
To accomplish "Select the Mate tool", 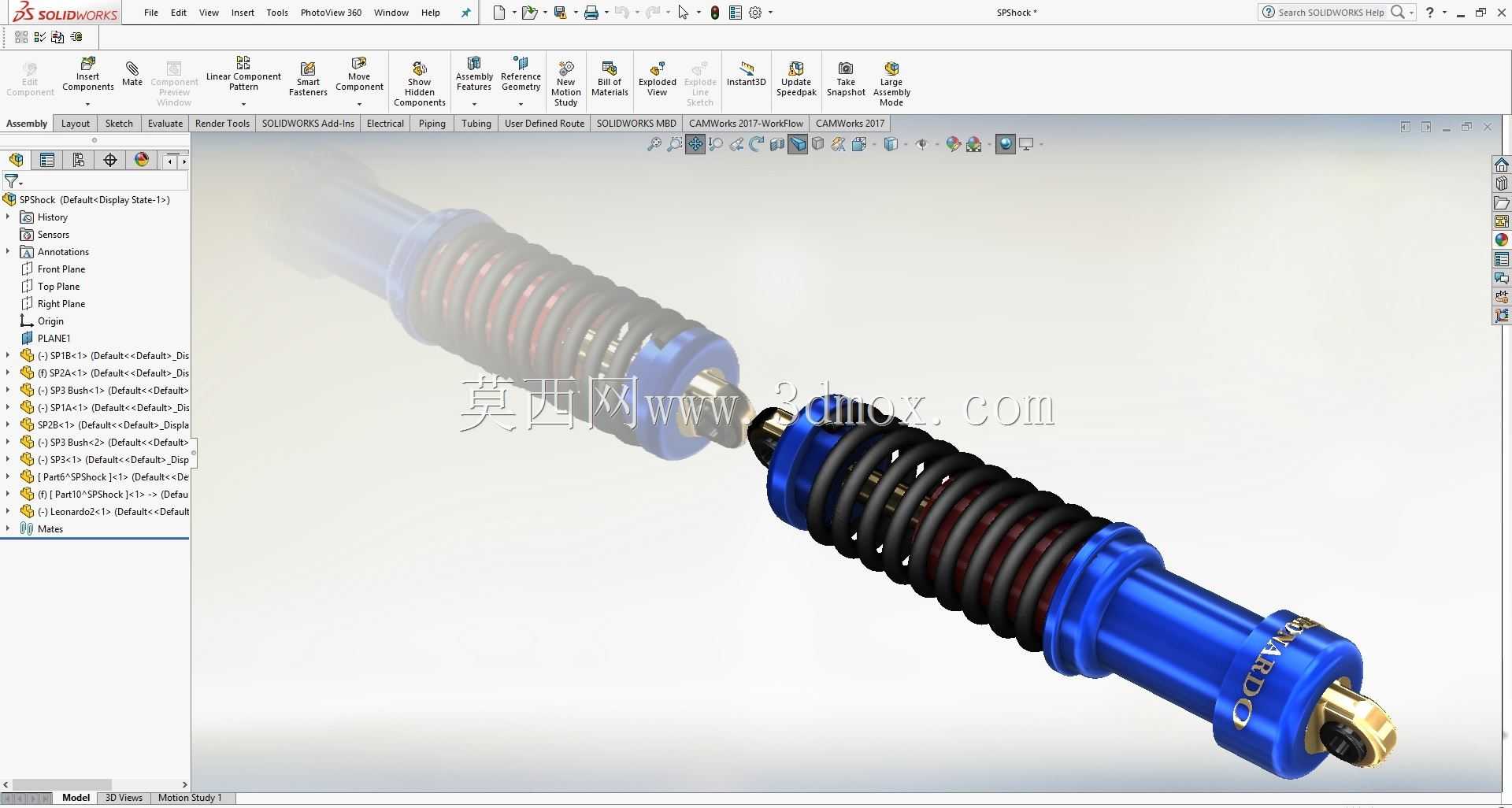I will (132, 74).
